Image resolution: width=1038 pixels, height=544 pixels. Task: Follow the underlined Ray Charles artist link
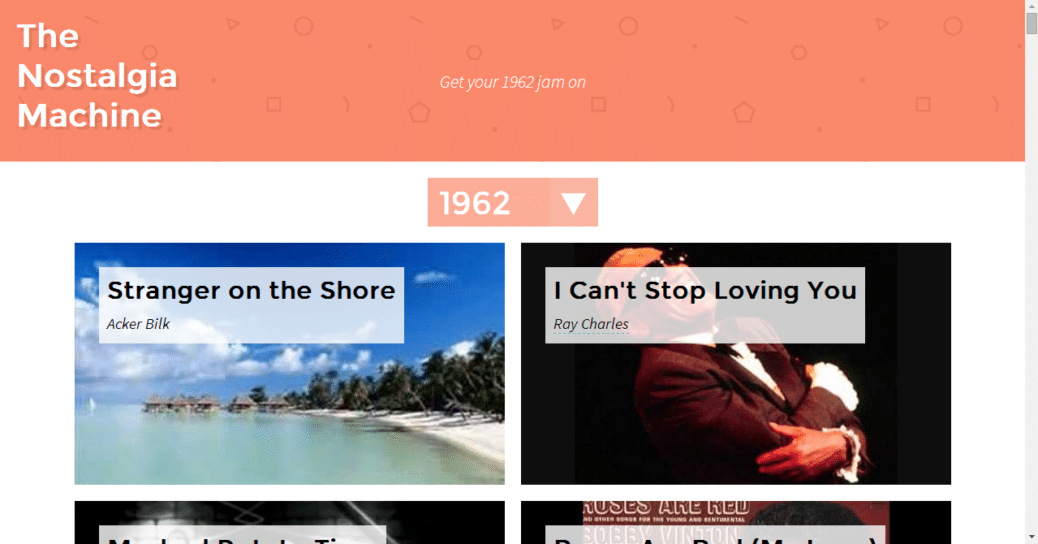591,324
